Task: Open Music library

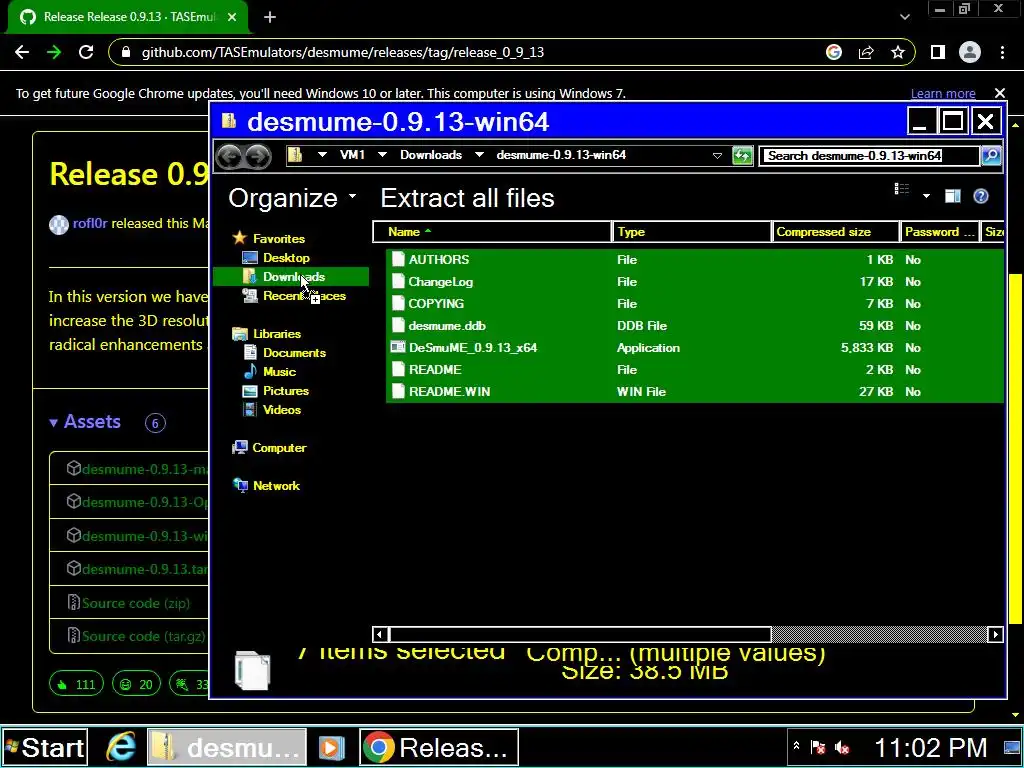Action: pos(280,372)
